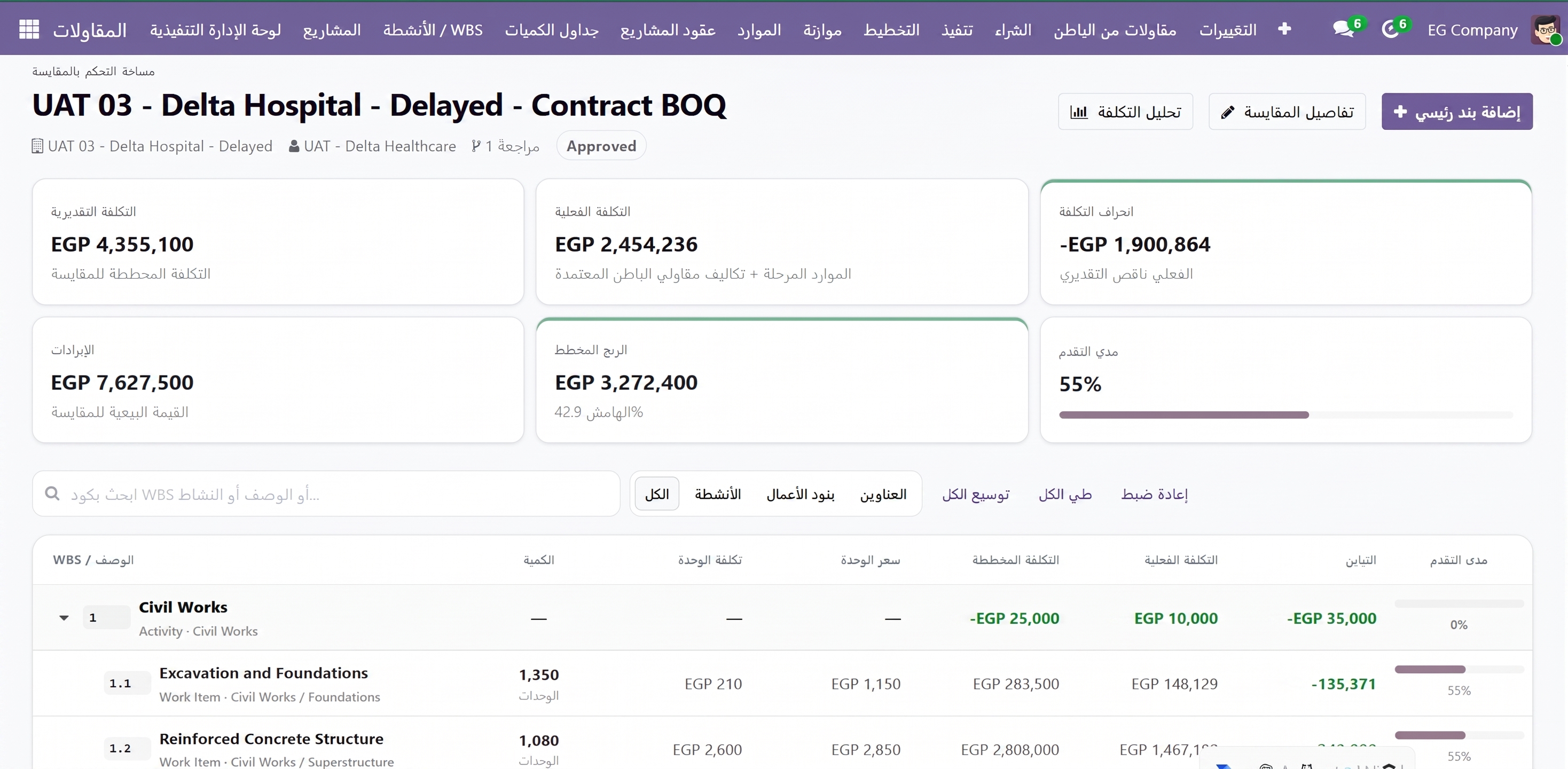The height and width of the screenshot is (769, 1568).
Task: Open لوحة الإدارة التنفيذية dashboard menu
Action: [215, 30]
